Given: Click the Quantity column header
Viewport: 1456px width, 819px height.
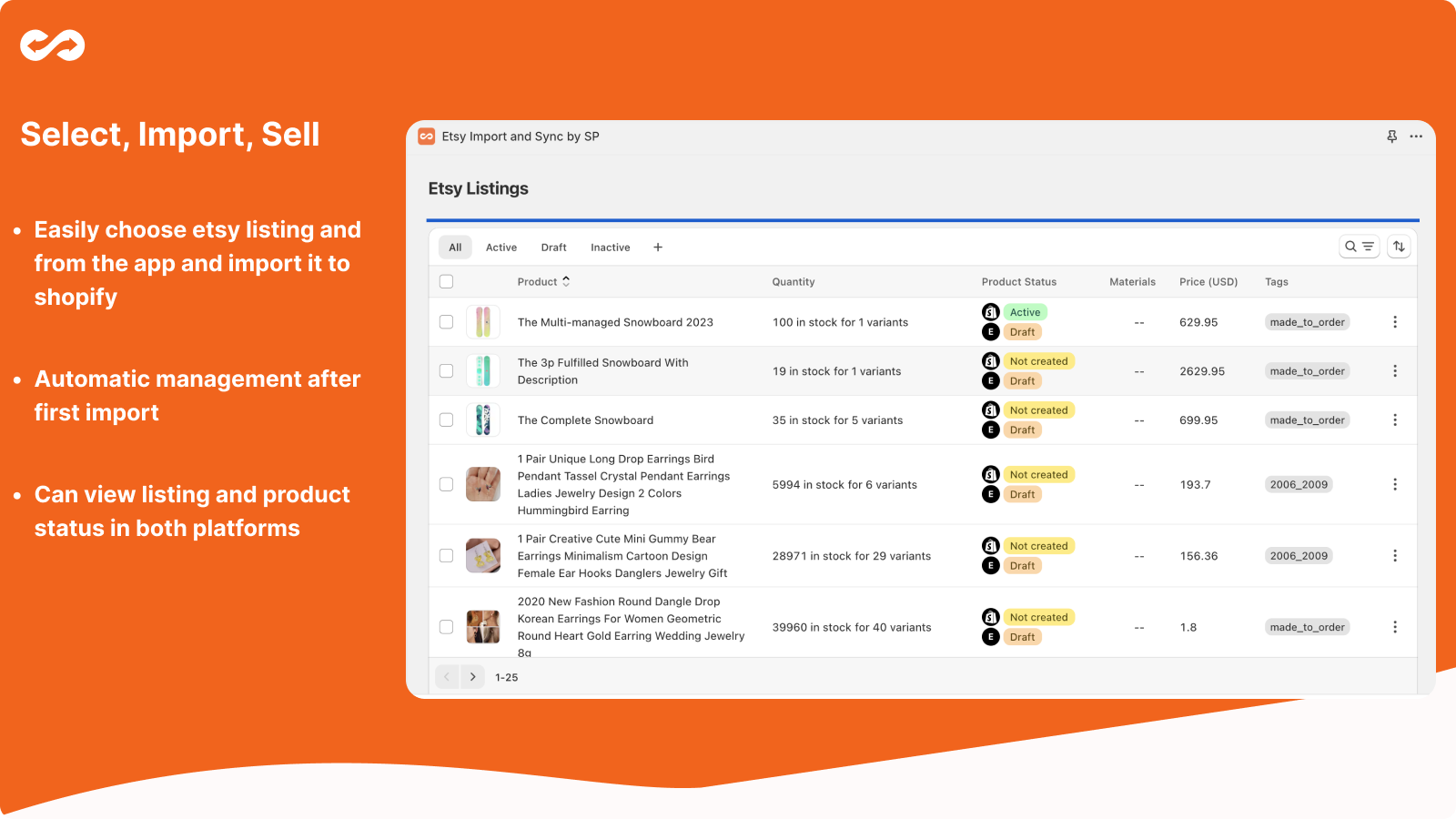Looking at the screenshot, I should tap(794, 282).
